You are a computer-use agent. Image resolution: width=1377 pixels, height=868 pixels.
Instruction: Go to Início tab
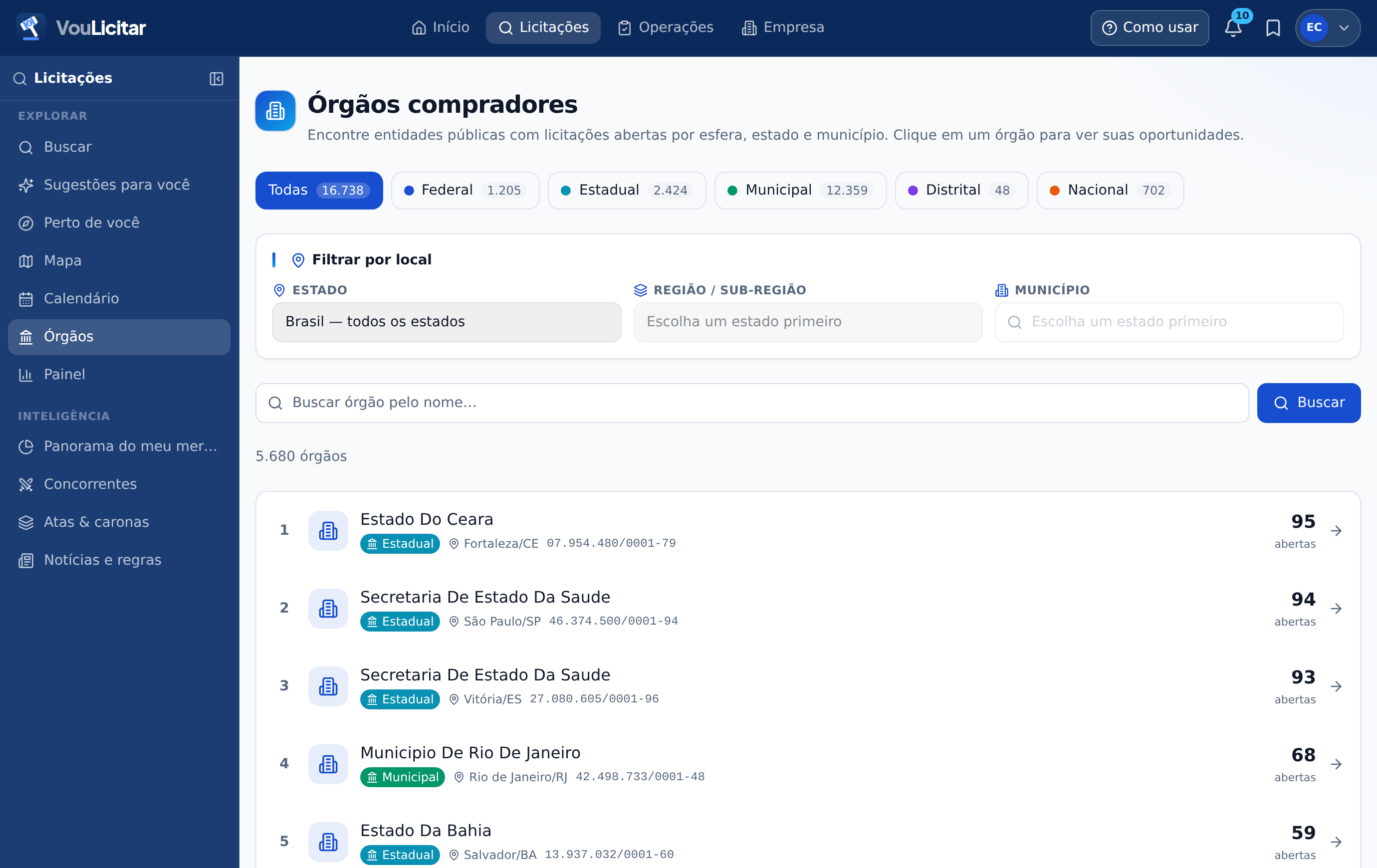coord(441,27)
